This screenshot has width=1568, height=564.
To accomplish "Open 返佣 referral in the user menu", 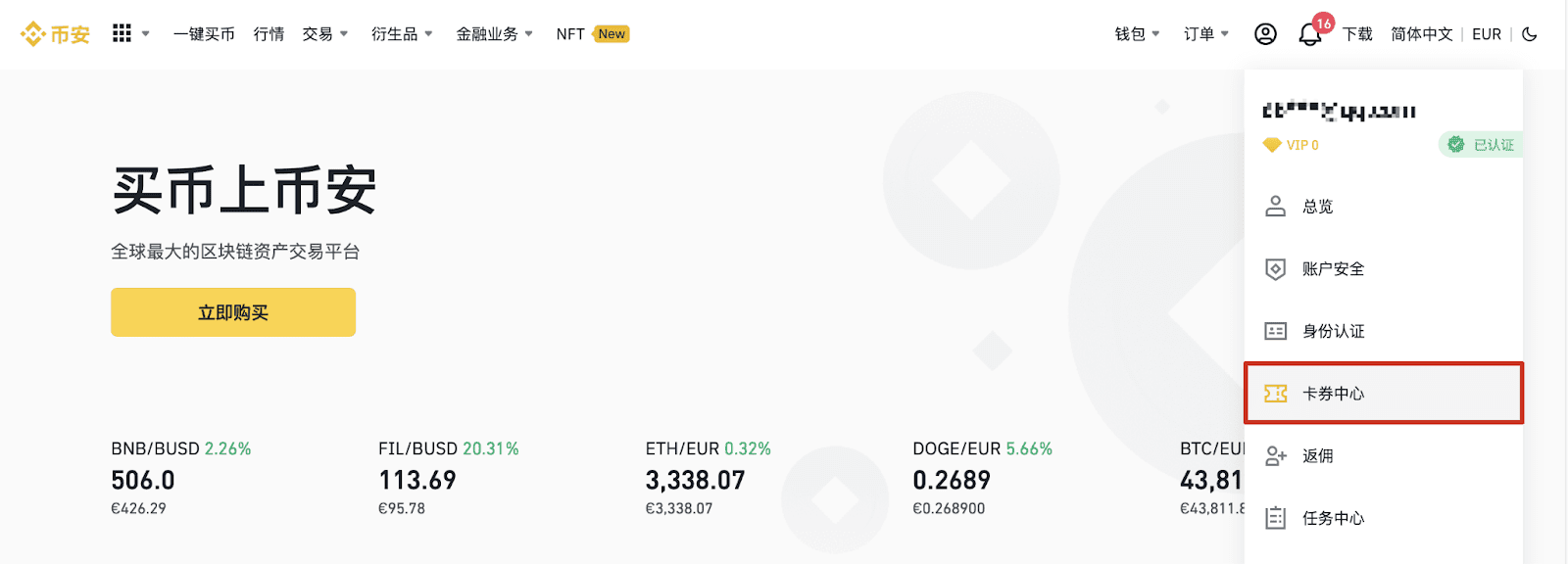I will click(x=1384, y=456).
